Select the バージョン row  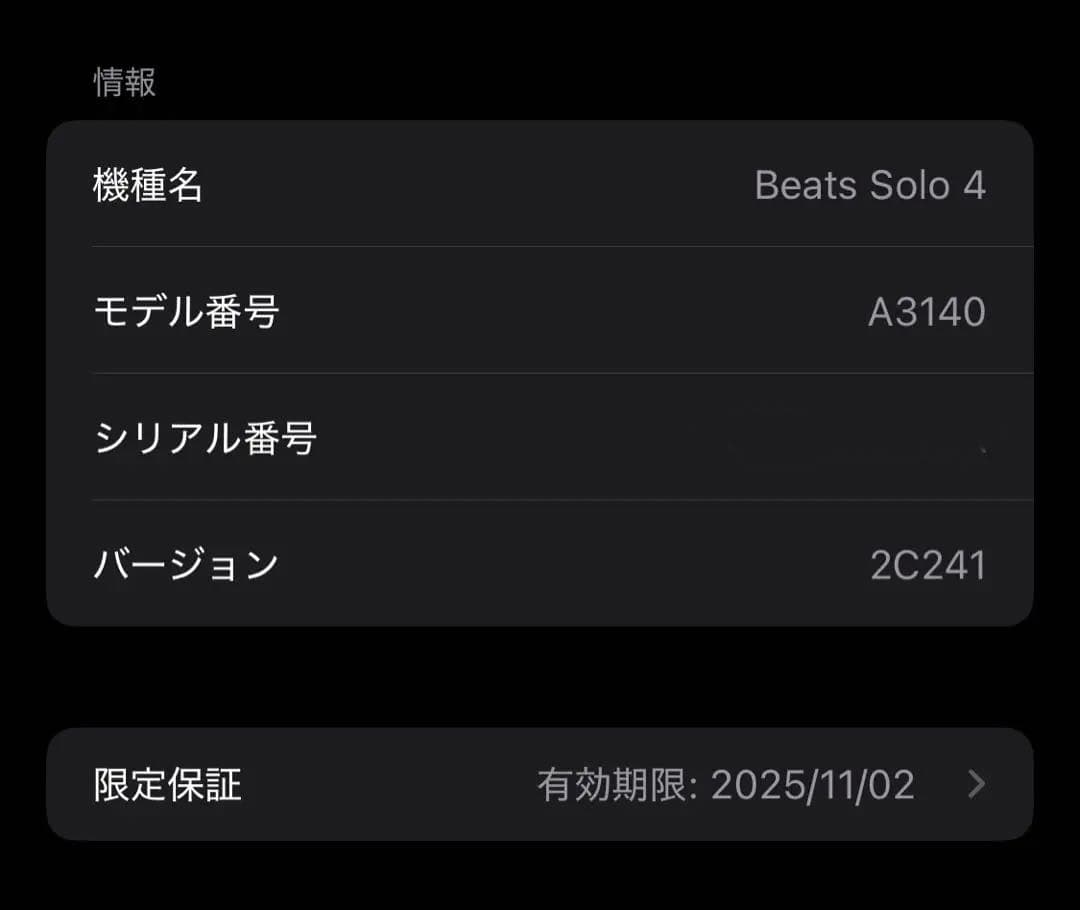pos(540,563)
